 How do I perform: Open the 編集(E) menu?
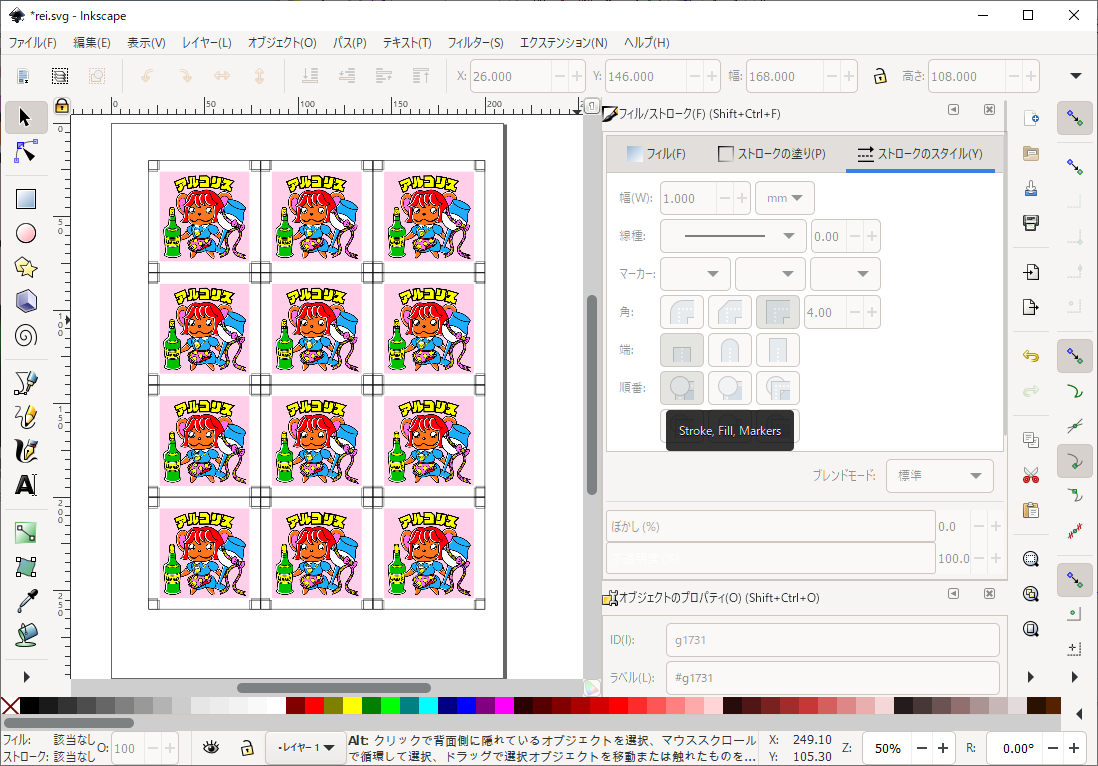92,43
